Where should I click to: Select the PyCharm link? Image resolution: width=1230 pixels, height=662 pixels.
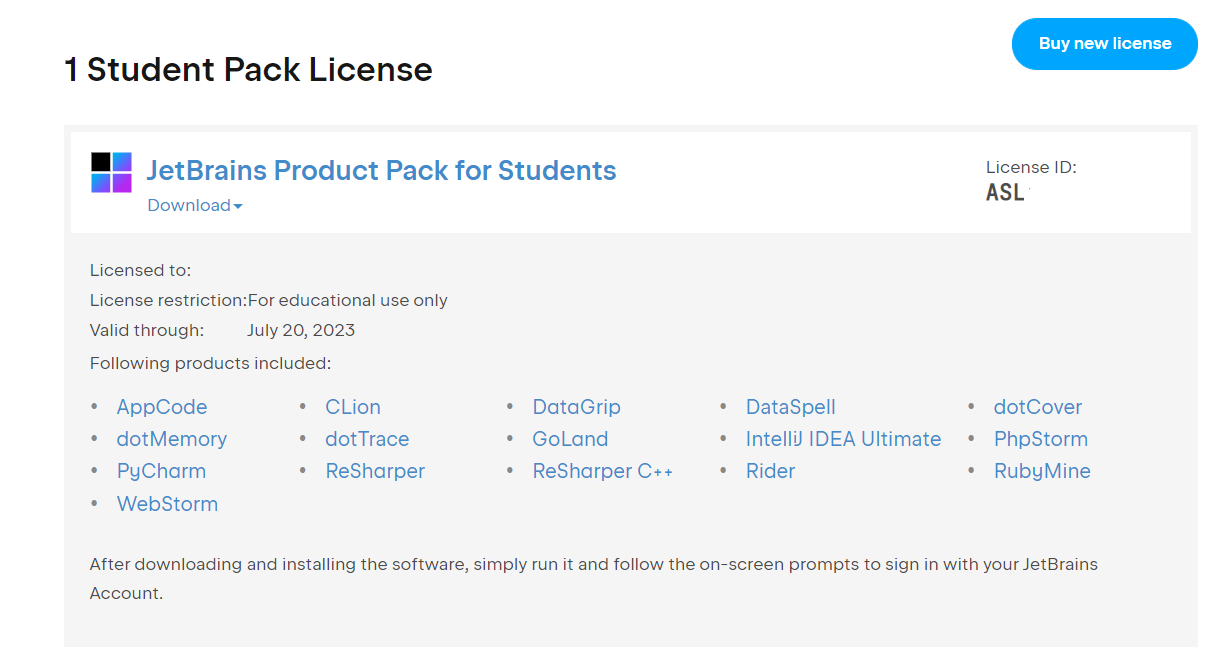click(x=161, y=471)
